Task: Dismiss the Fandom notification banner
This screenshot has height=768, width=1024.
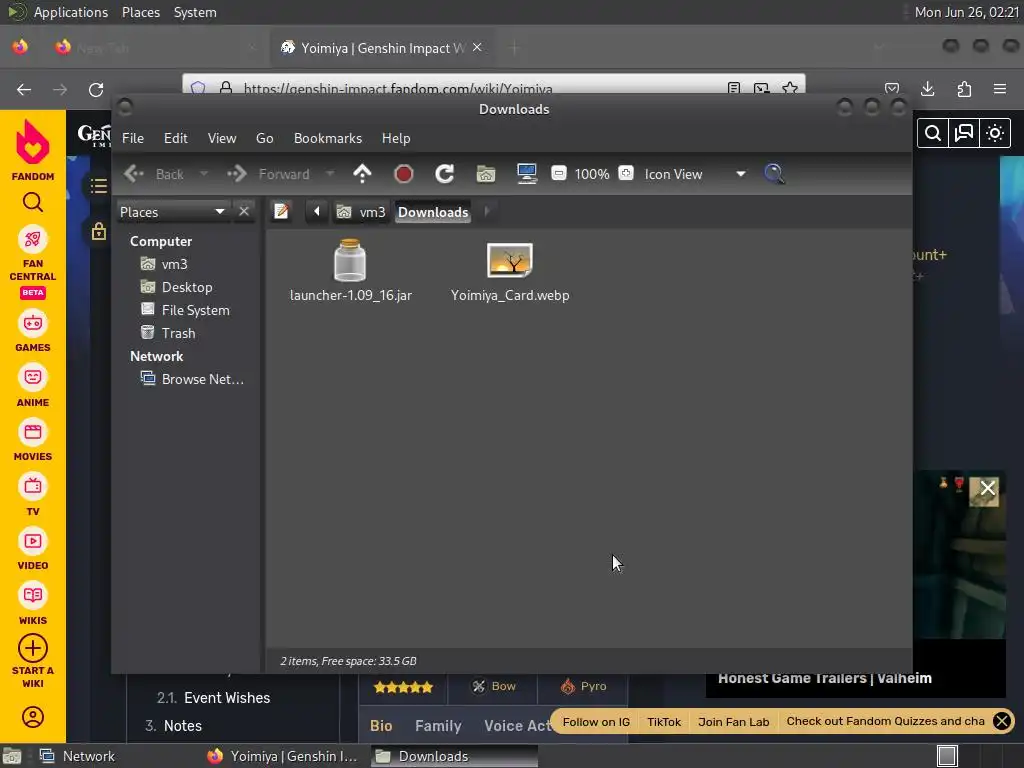Action: (1002, 721)
